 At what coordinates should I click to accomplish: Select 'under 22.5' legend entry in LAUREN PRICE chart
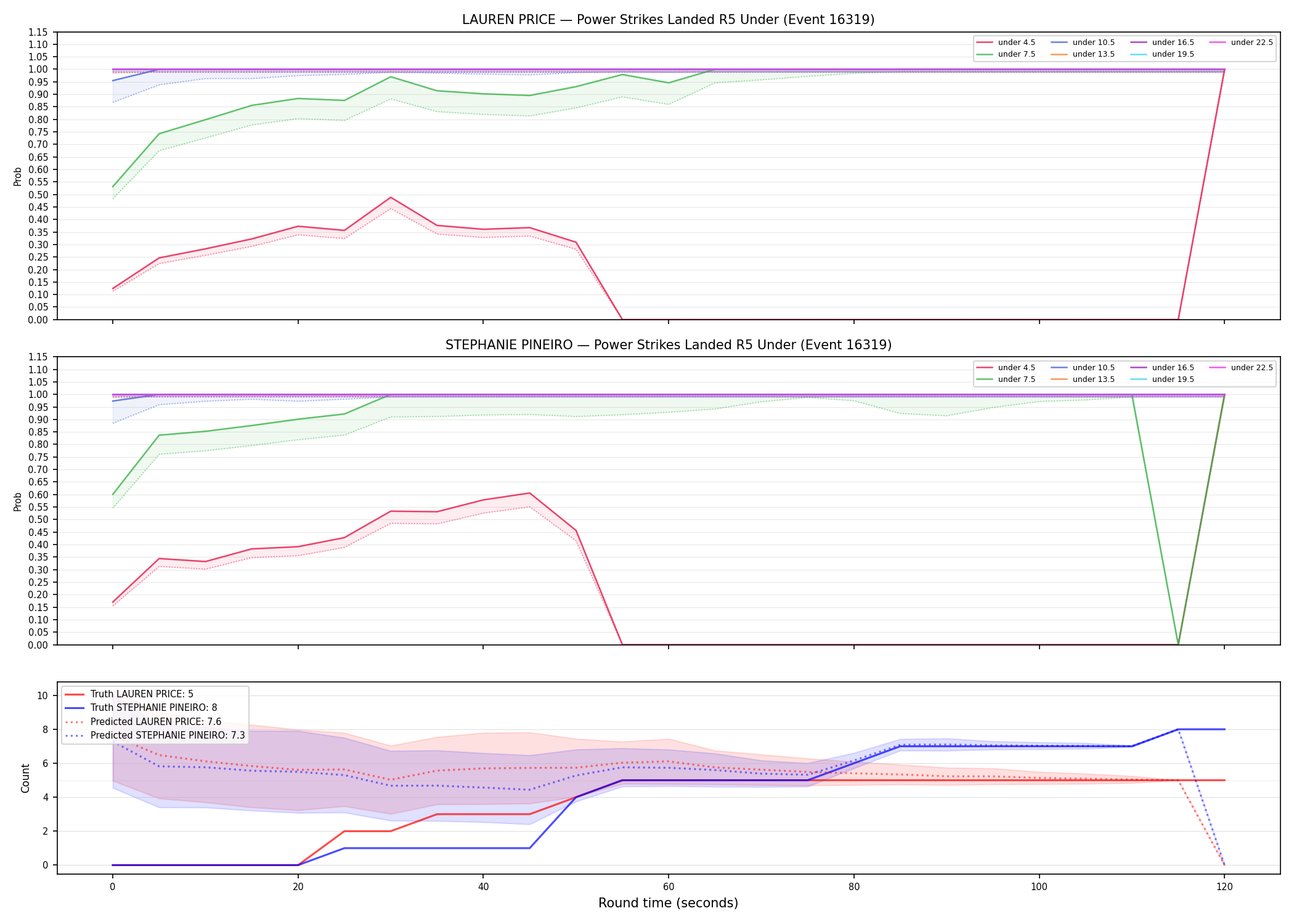(x=1242, y=43)
